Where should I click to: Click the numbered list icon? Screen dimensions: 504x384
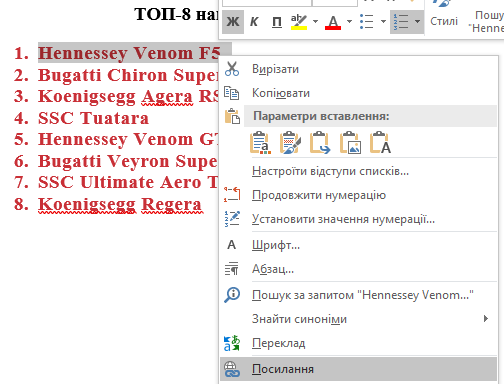pos(401,22)
